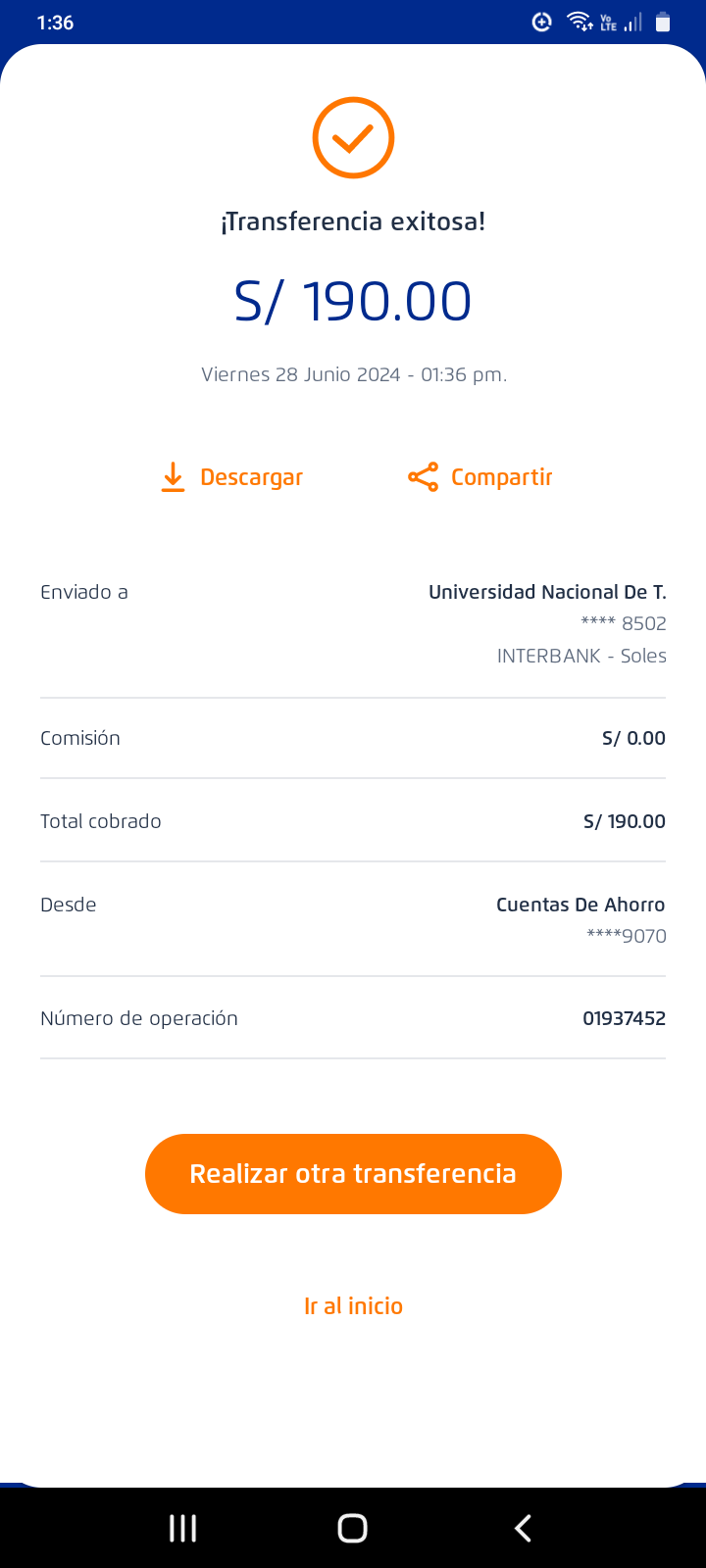Tap the Wi-Fi status bar icon

(579, 22)
